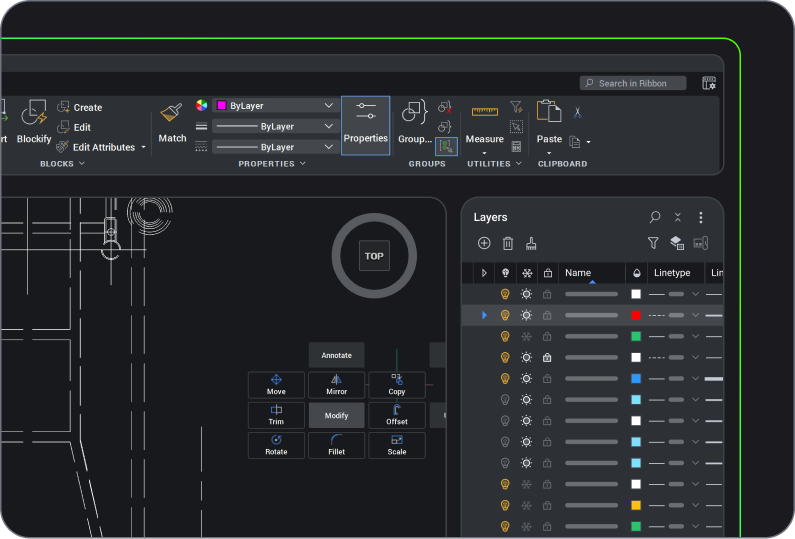Click the quick select funnel icon in Utilities

click(x=516, y=106)
